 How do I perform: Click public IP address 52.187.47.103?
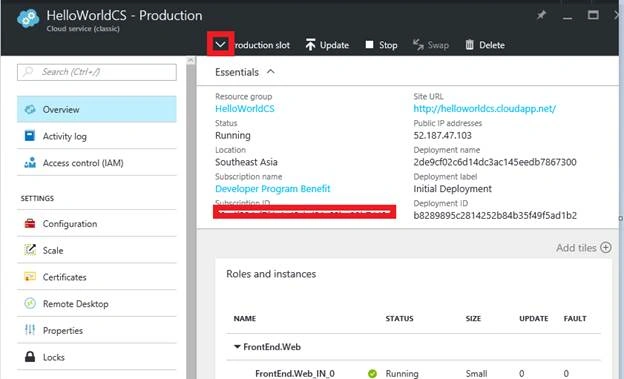coord(443,135)
